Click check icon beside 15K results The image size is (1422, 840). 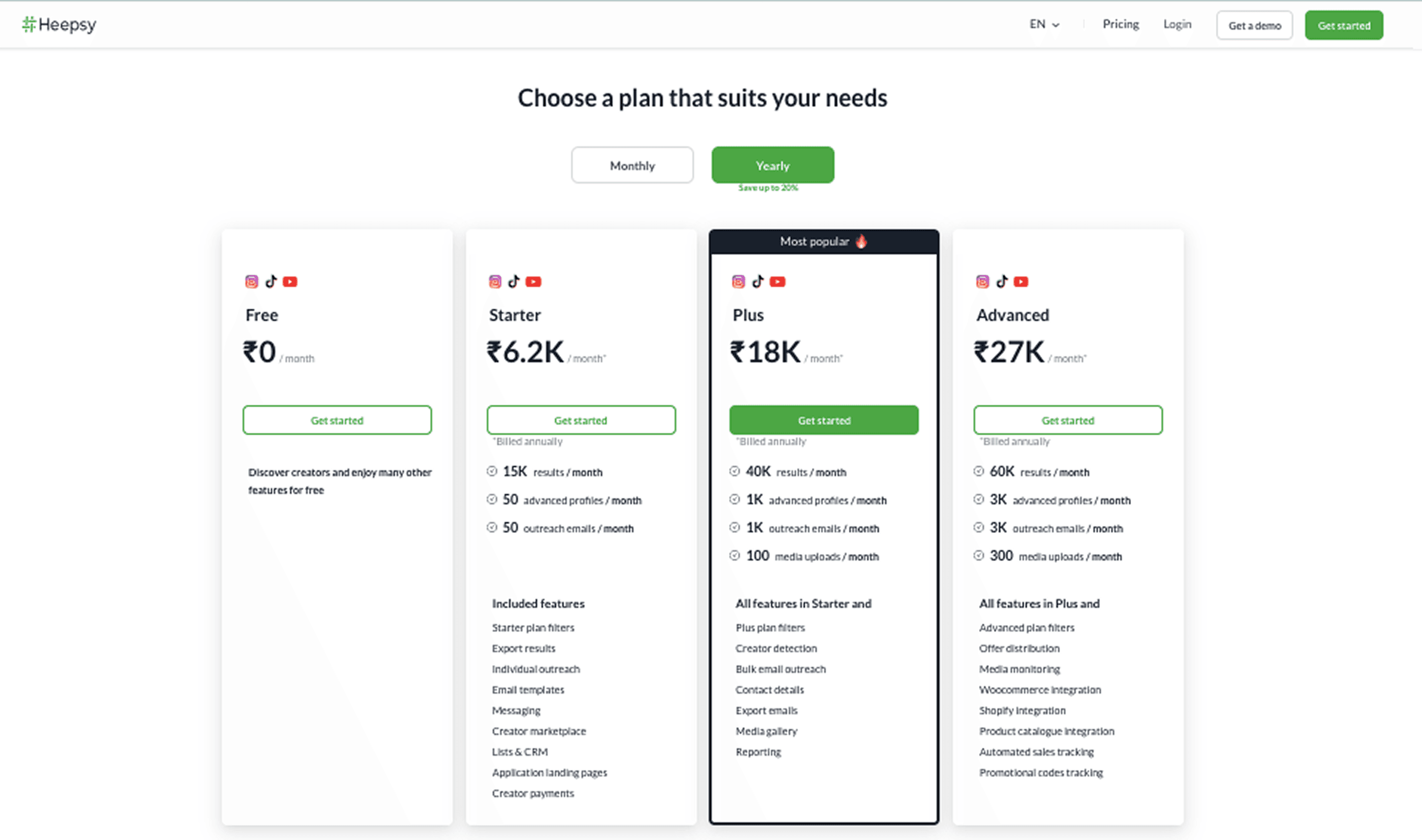(492, 471)
